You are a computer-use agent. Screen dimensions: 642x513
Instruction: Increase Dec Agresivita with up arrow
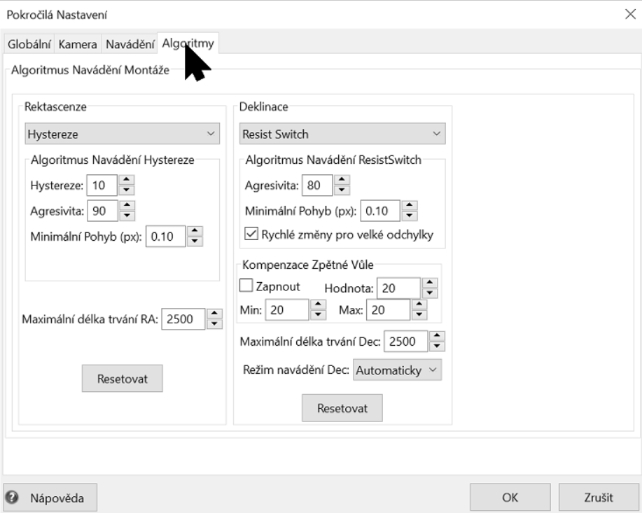(342, 180)
